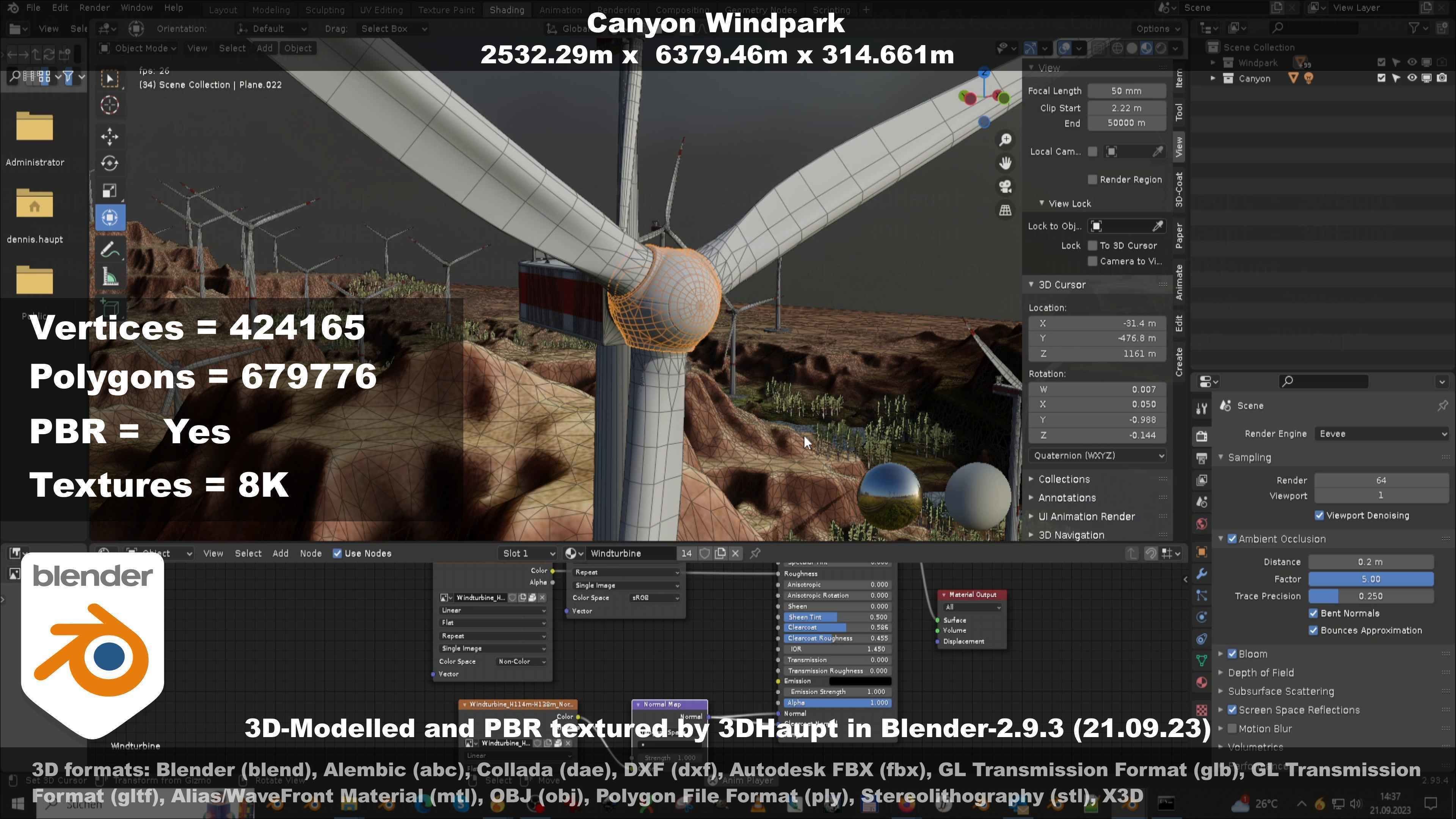Expand the Annotations panel
Screen dimensions: 1456x819
(1066, 498)
